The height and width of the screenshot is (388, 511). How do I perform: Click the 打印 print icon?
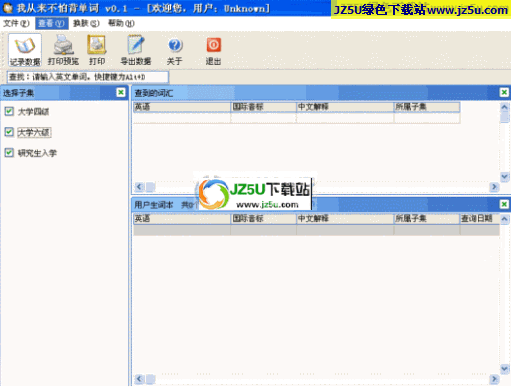tap(97, 50)
